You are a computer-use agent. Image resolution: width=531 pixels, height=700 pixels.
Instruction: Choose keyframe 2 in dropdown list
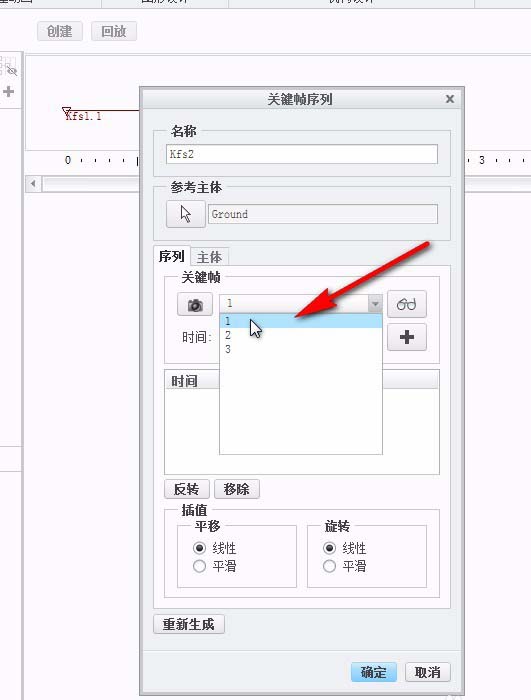(x=301, y=335)
